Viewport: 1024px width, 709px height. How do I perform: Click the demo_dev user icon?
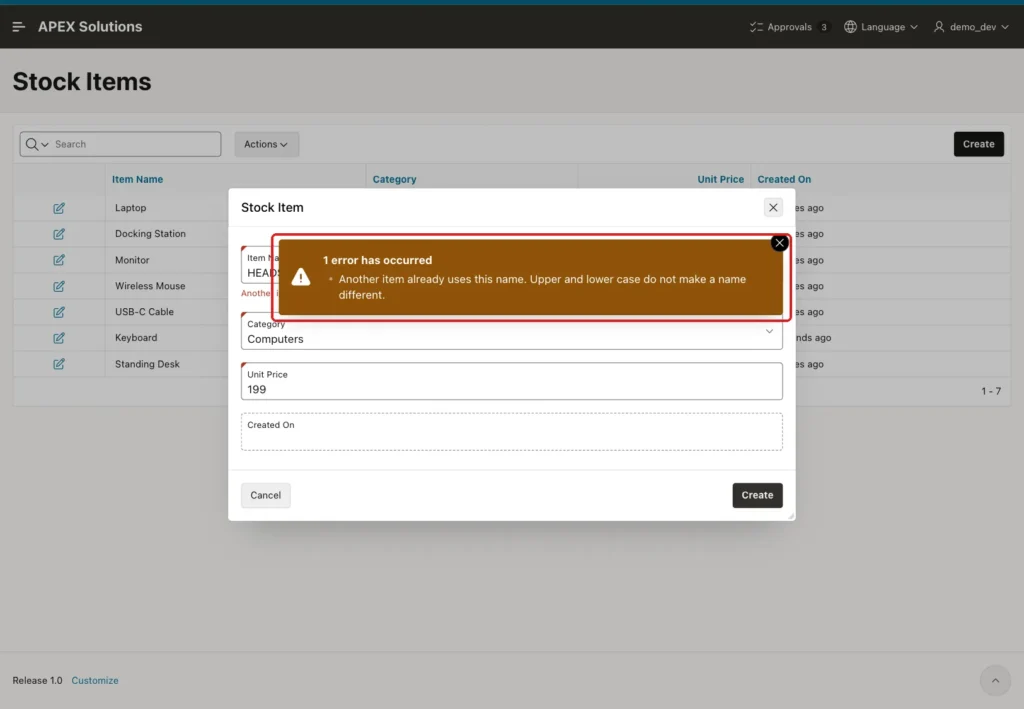tap(939, 27)
